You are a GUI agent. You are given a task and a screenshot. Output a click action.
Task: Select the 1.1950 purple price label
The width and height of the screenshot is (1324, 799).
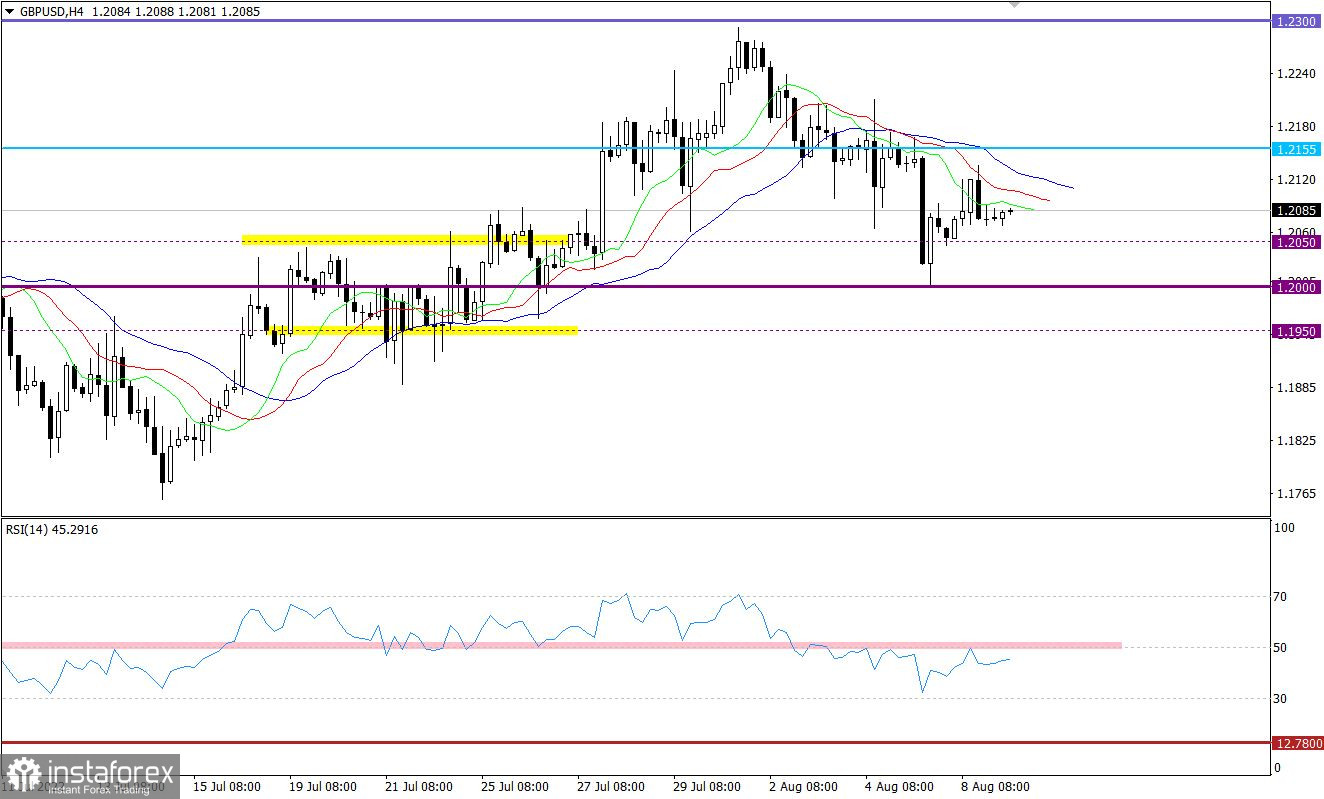1296,331
